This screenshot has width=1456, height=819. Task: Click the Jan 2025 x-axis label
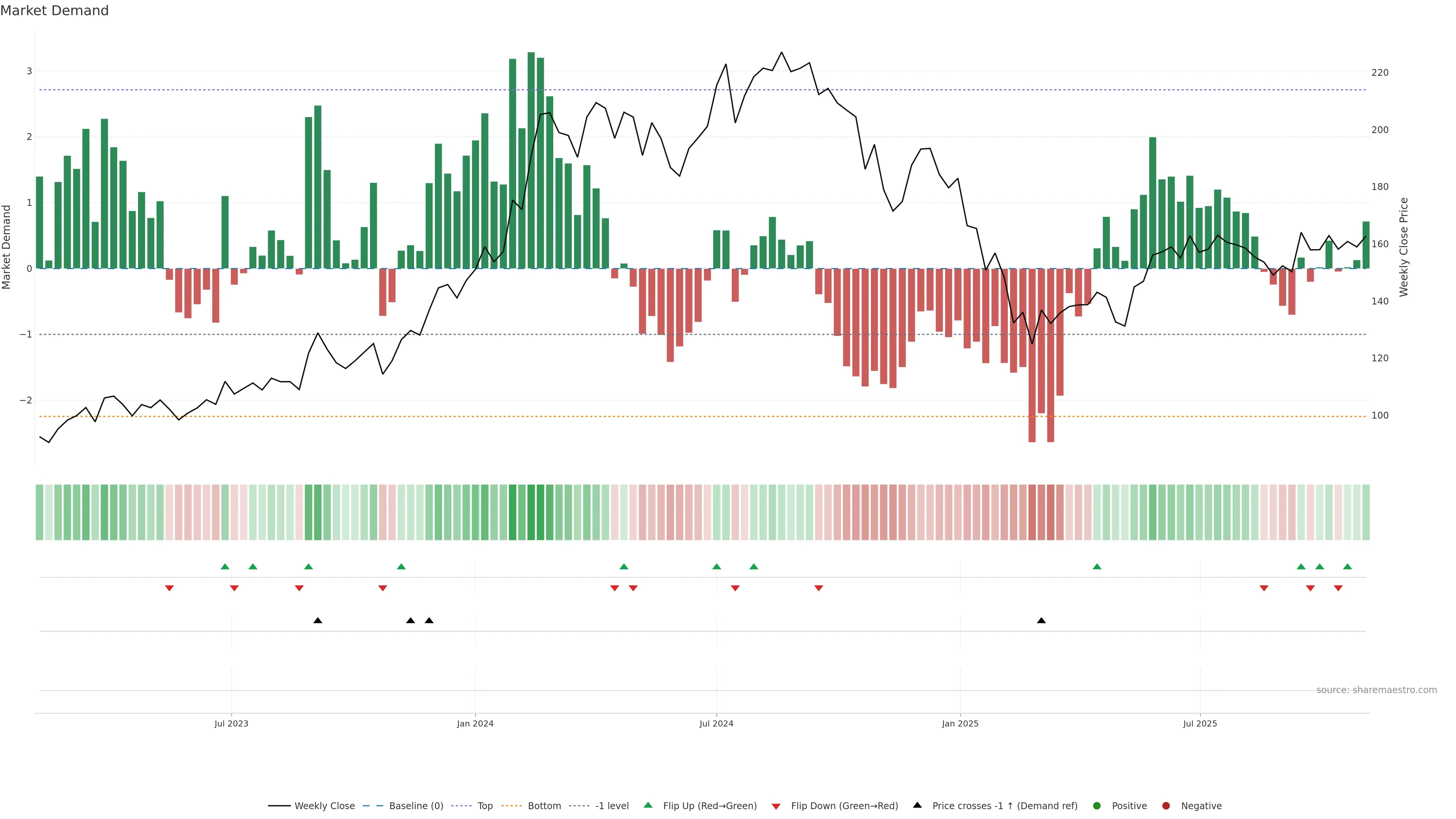click(960, 723)
